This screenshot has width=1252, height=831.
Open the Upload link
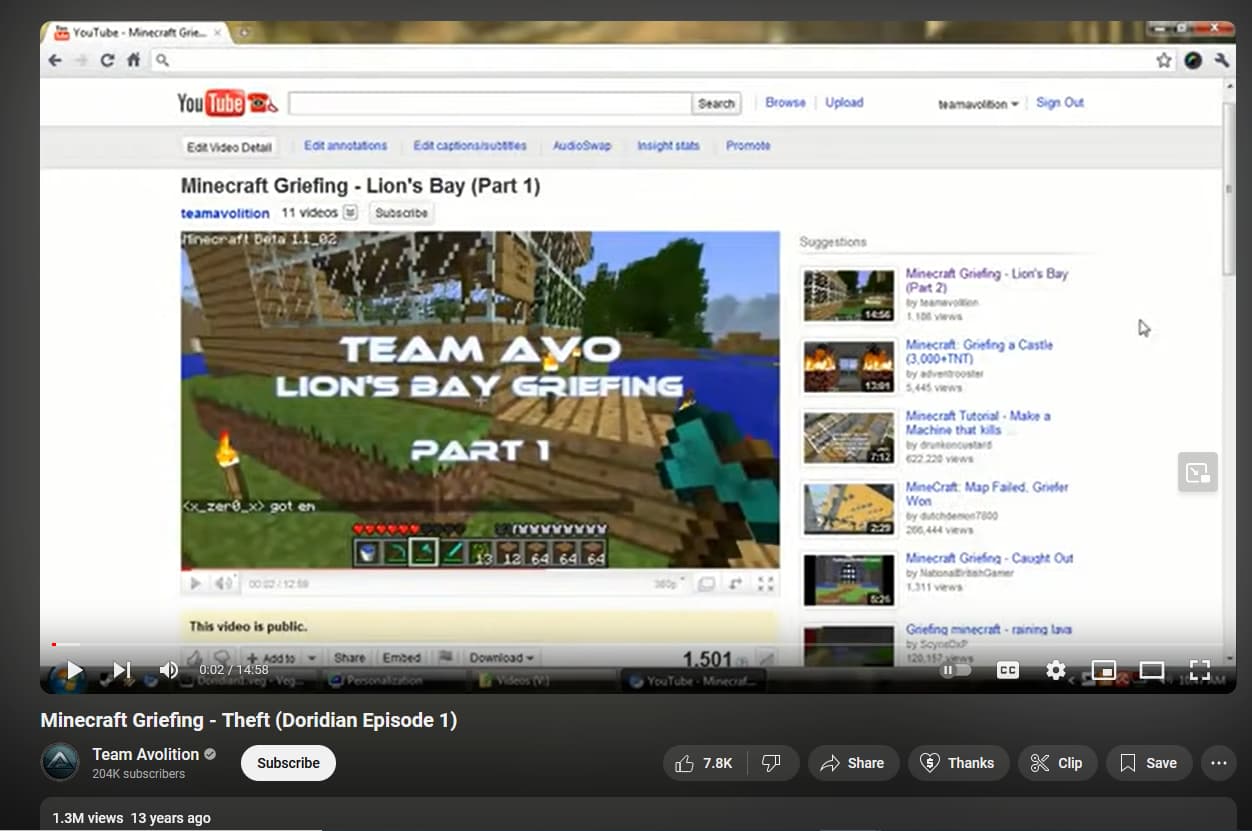click(x=844, y=103)
